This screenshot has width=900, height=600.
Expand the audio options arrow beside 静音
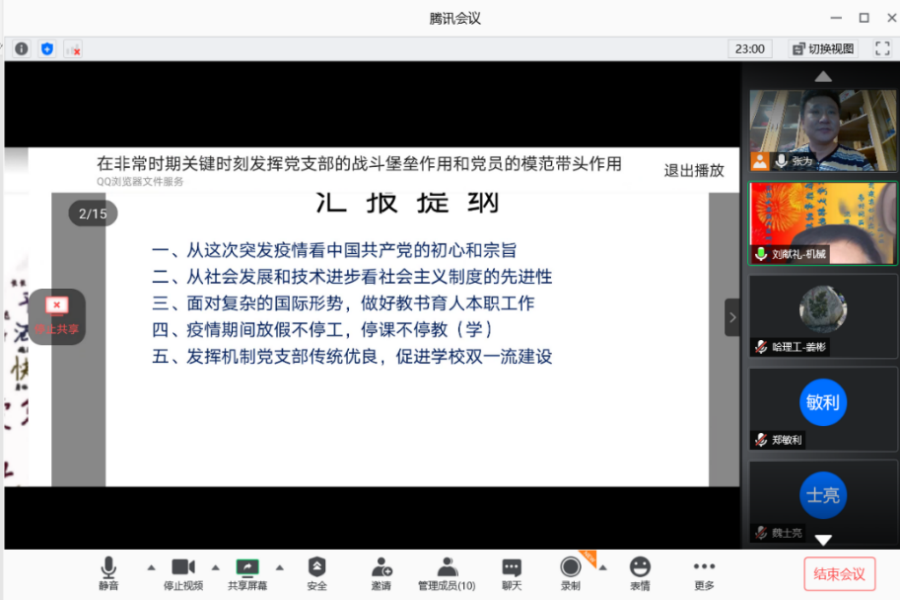coord(151,567)
